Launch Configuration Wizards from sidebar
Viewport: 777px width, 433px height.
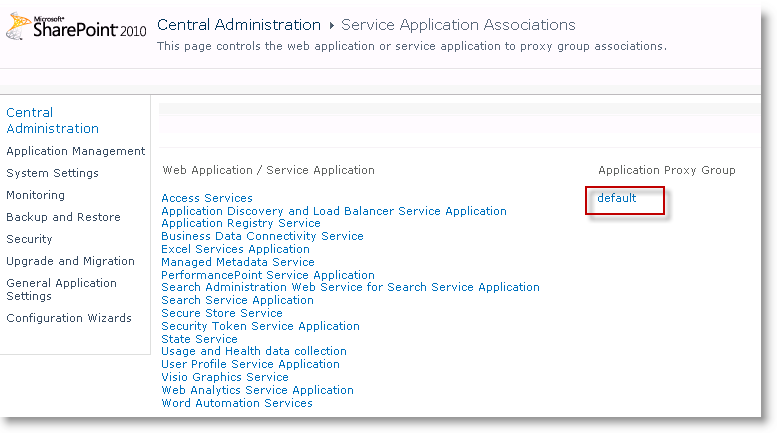[x=69, y=318]
